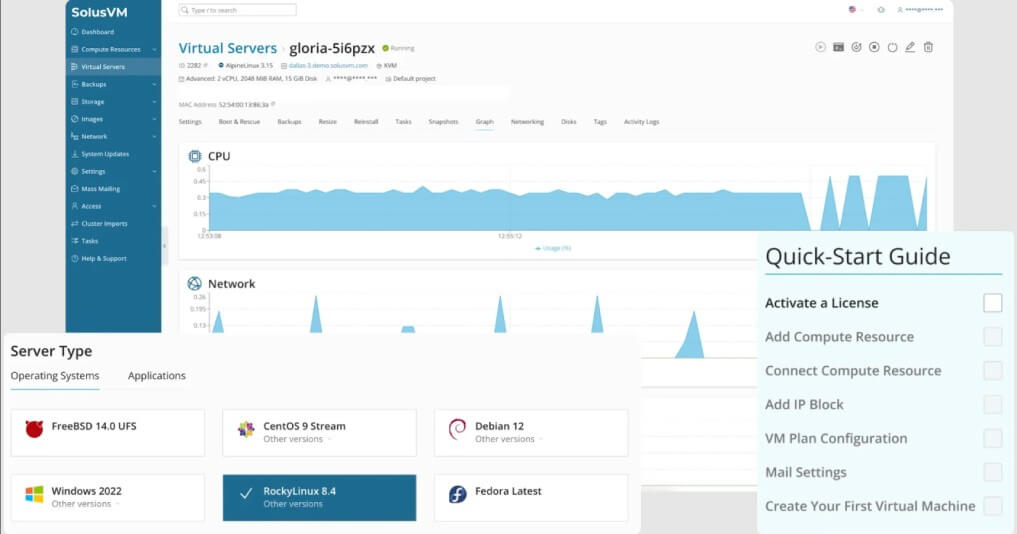The image size is (1017, 534).
Task: Click the Virtual Servers breadcrumb link
Action: 228,48
